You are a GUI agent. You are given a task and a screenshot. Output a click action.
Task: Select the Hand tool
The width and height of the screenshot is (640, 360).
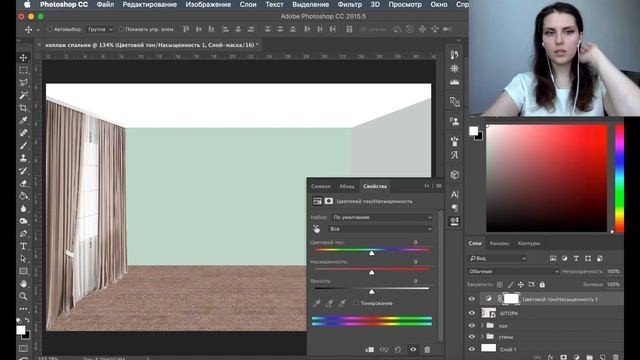pos(23,284)
